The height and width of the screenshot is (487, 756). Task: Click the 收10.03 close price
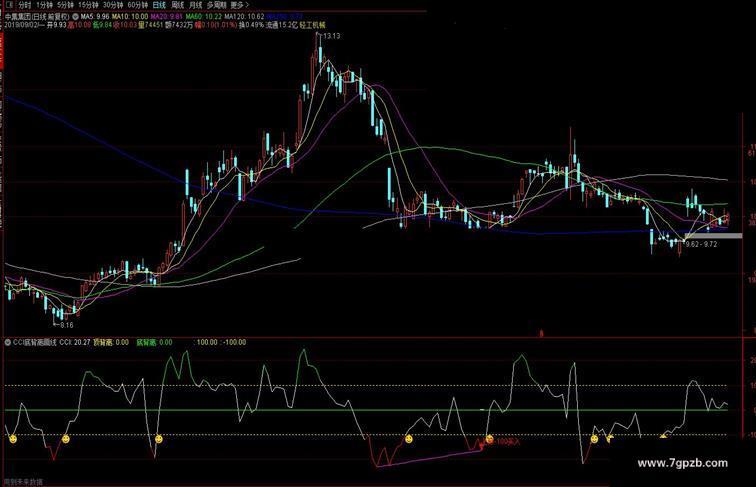coord(125,25)
